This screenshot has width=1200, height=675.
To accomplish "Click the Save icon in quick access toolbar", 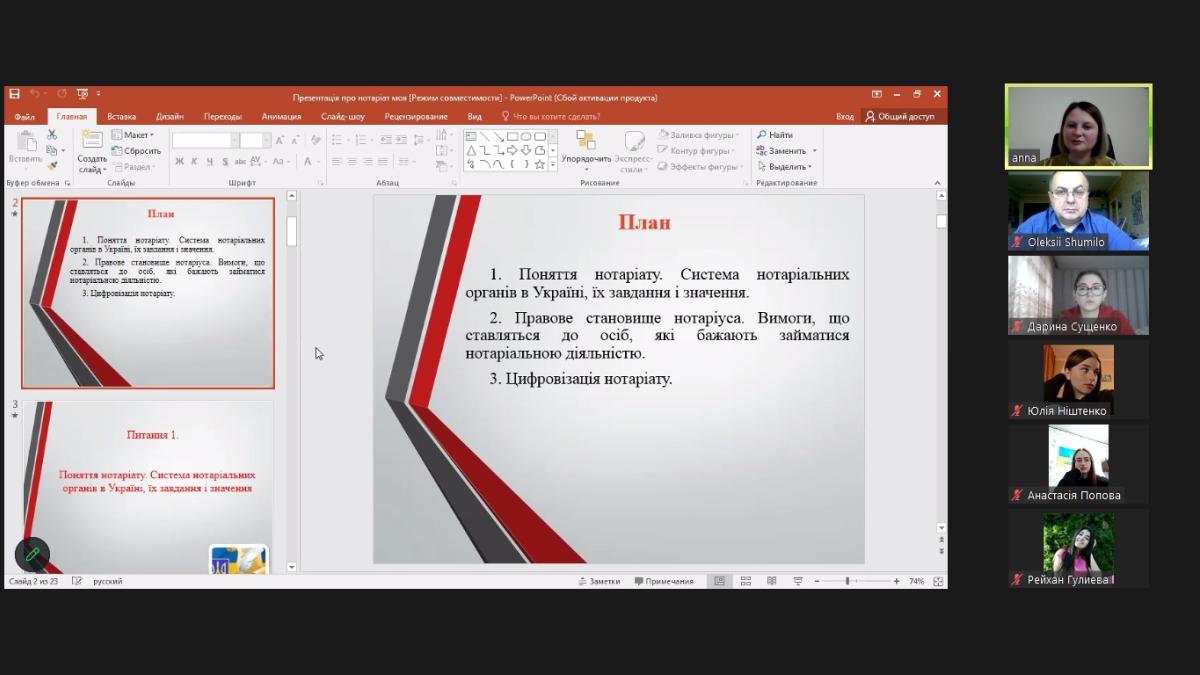I will pyautogui.click(x=15, y=94).
